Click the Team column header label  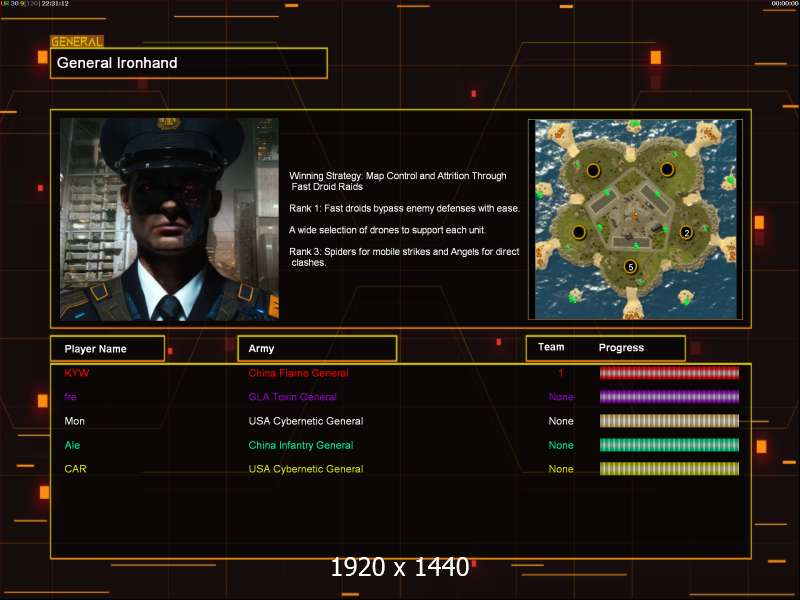tap(551, 347)
